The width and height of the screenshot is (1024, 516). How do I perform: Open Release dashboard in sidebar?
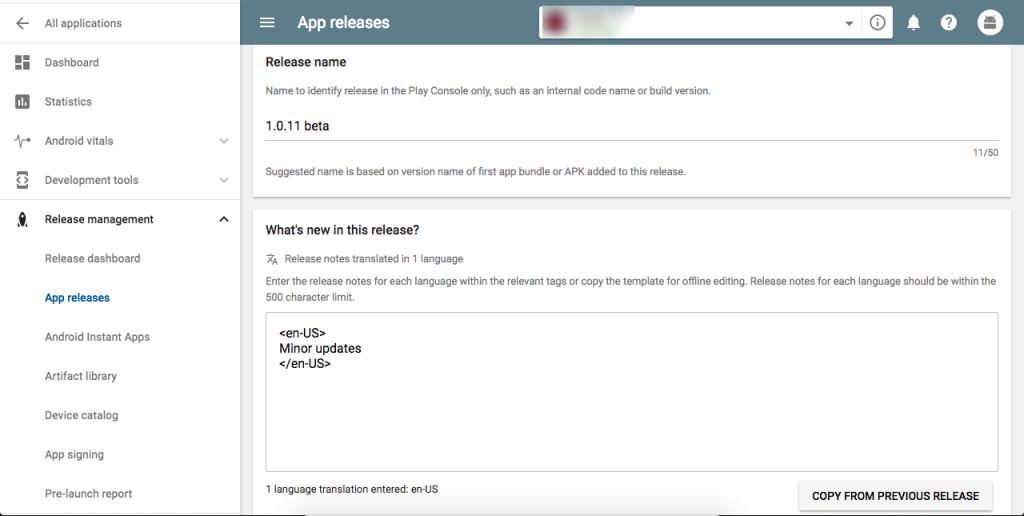[92, 259]
